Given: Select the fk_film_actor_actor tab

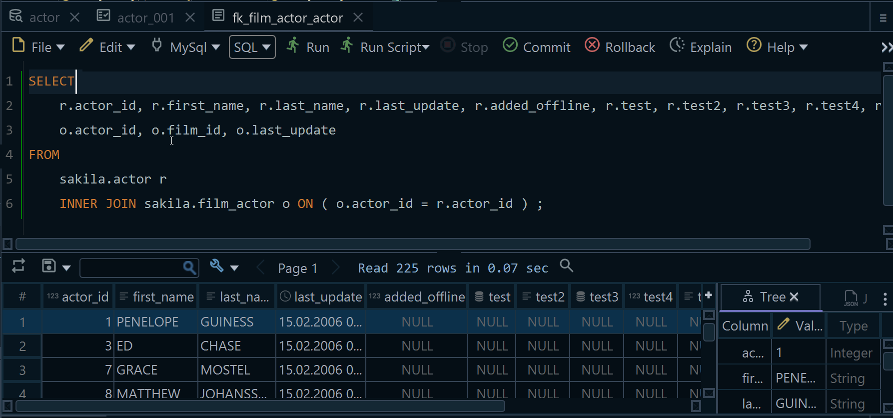Looking at the screenshot, I should click(x=277, y=17).
